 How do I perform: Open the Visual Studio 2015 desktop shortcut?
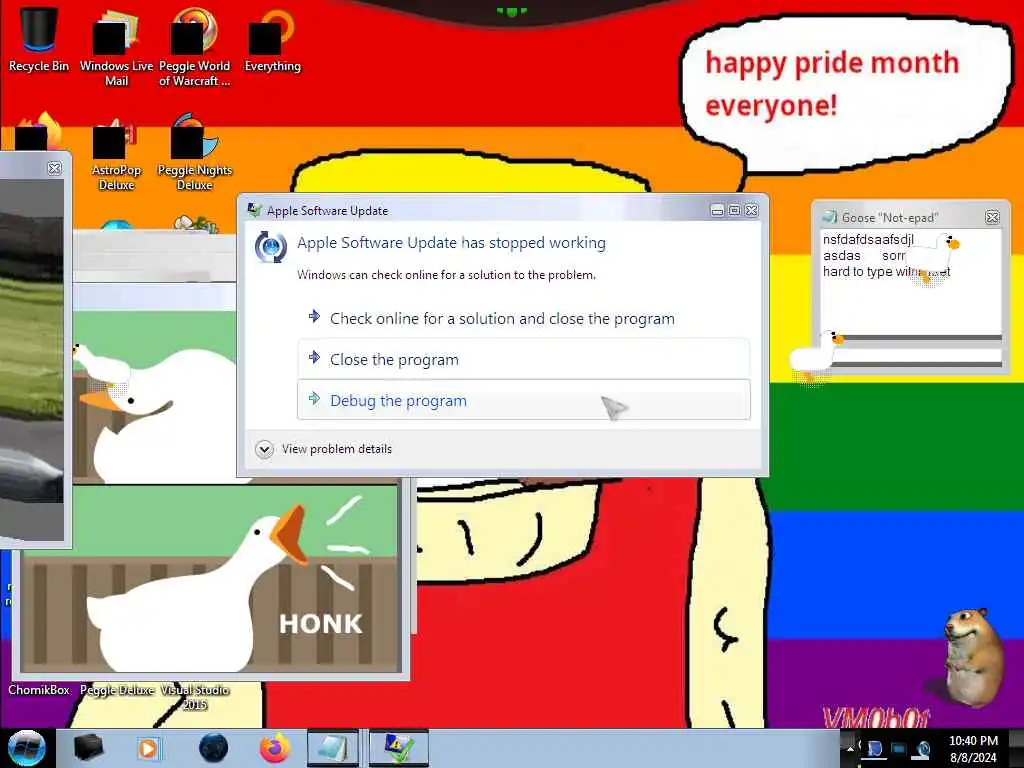click(x=195, y=697)
